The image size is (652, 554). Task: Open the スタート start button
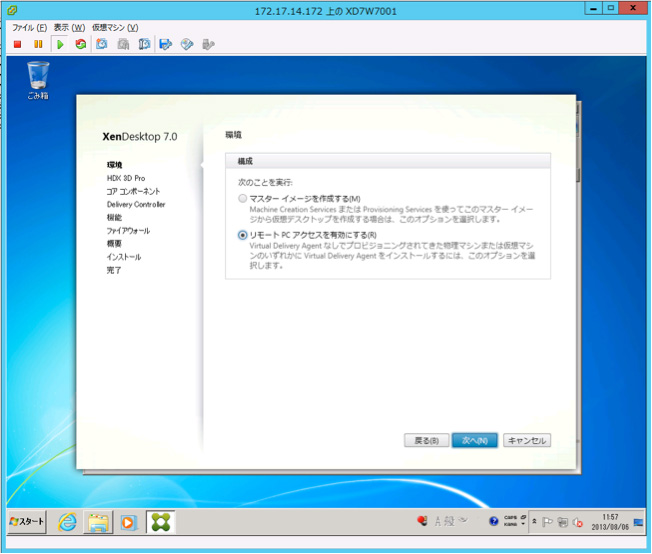tap(27, 522)
